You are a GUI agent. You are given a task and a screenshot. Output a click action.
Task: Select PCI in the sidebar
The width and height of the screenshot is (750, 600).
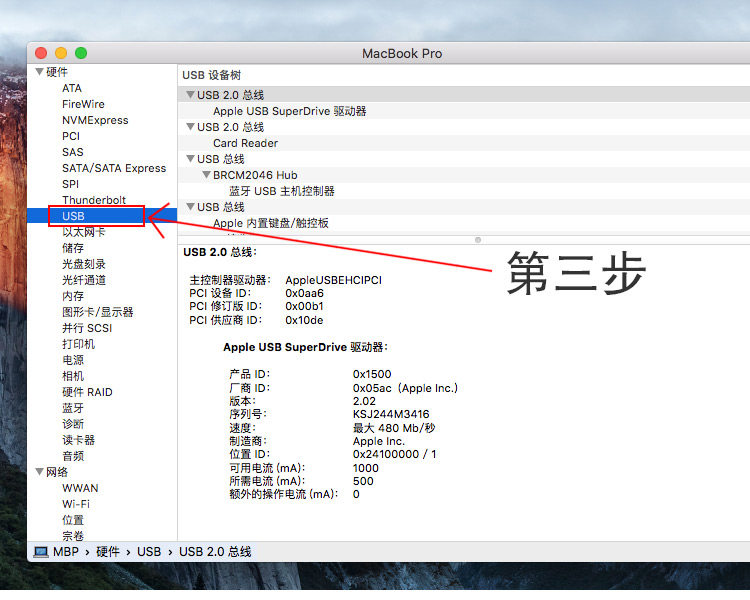(71, 136)
